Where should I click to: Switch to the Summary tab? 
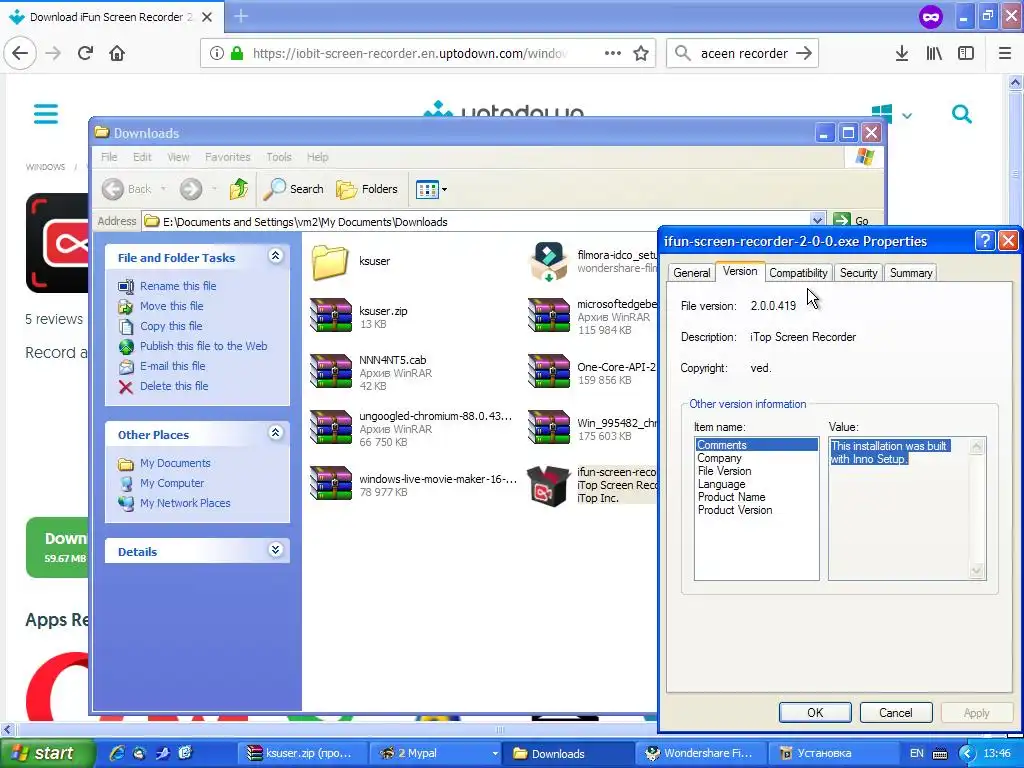pyautogui.click(x=910, y=273)
